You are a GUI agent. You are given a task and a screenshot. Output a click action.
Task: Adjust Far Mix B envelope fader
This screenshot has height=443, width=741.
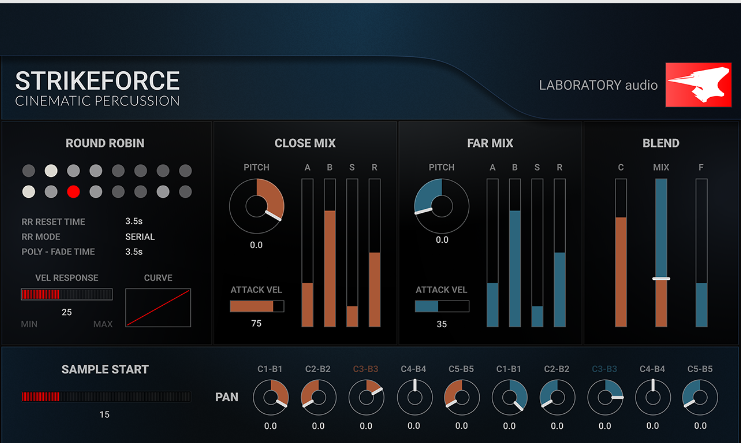(515, 252)
